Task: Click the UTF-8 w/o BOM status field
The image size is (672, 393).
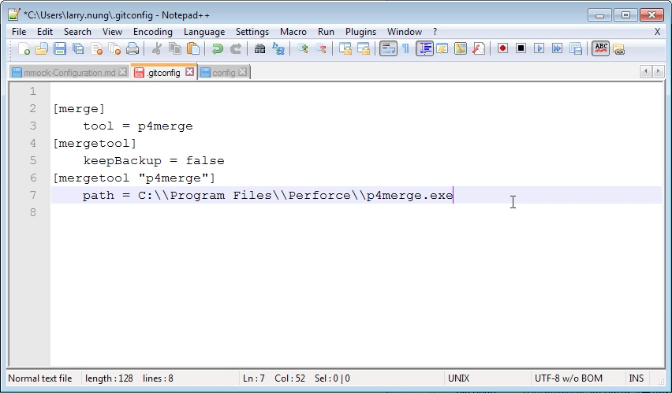Action: (x=568, y=378)
